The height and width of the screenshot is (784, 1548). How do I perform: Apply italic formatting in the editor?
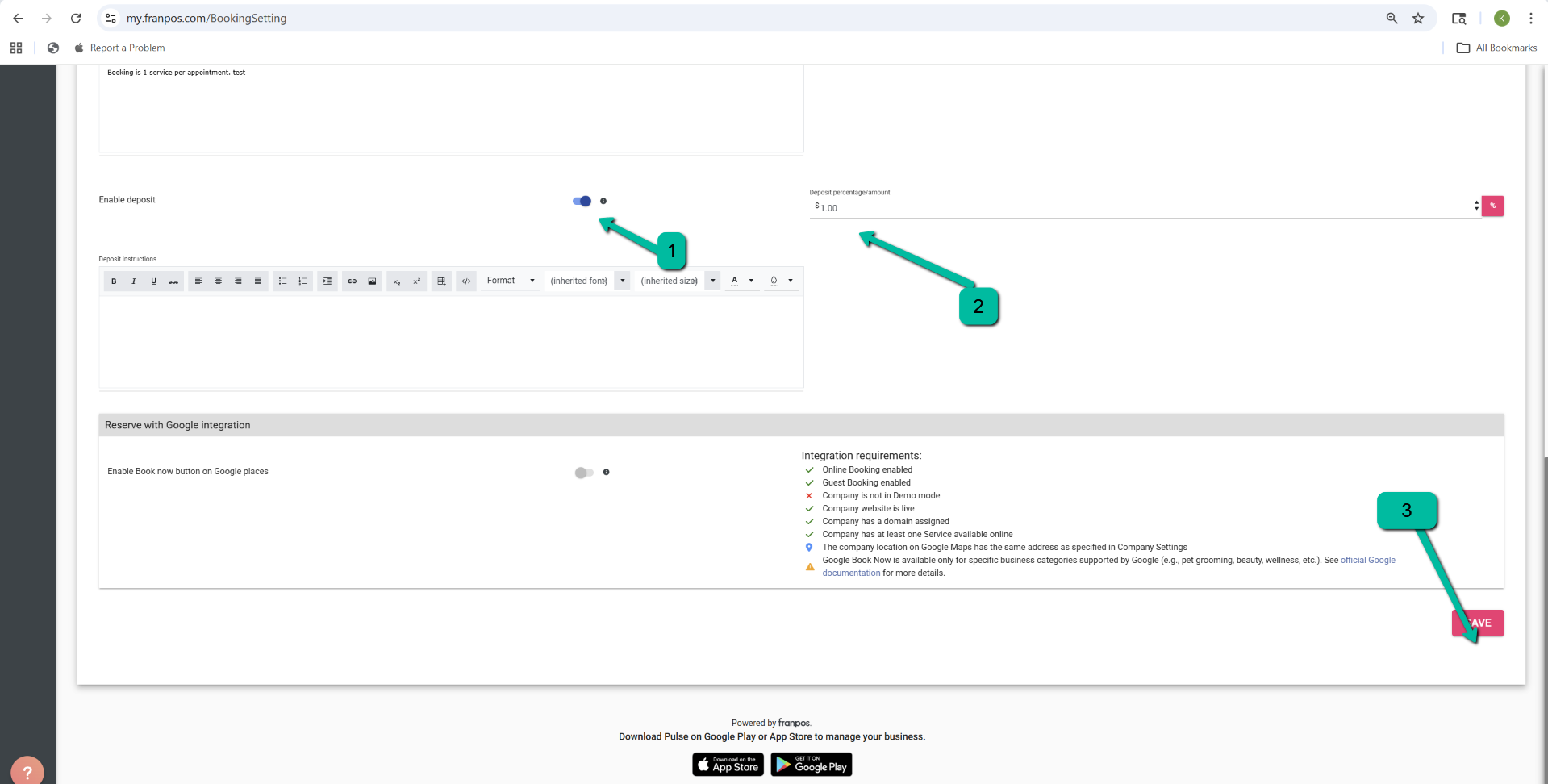tap(134, 281)
